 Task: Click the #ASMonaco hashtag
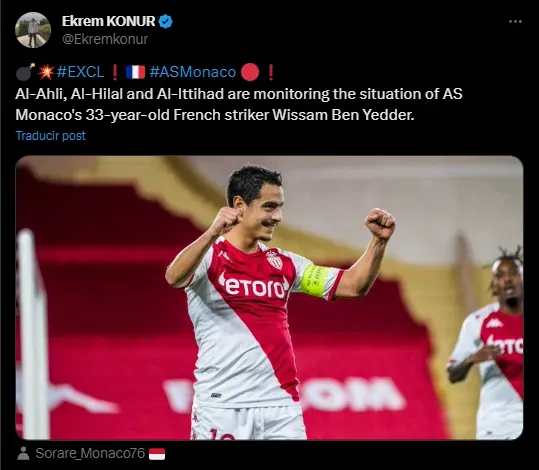pyautogui.click(x=193, y=72)
